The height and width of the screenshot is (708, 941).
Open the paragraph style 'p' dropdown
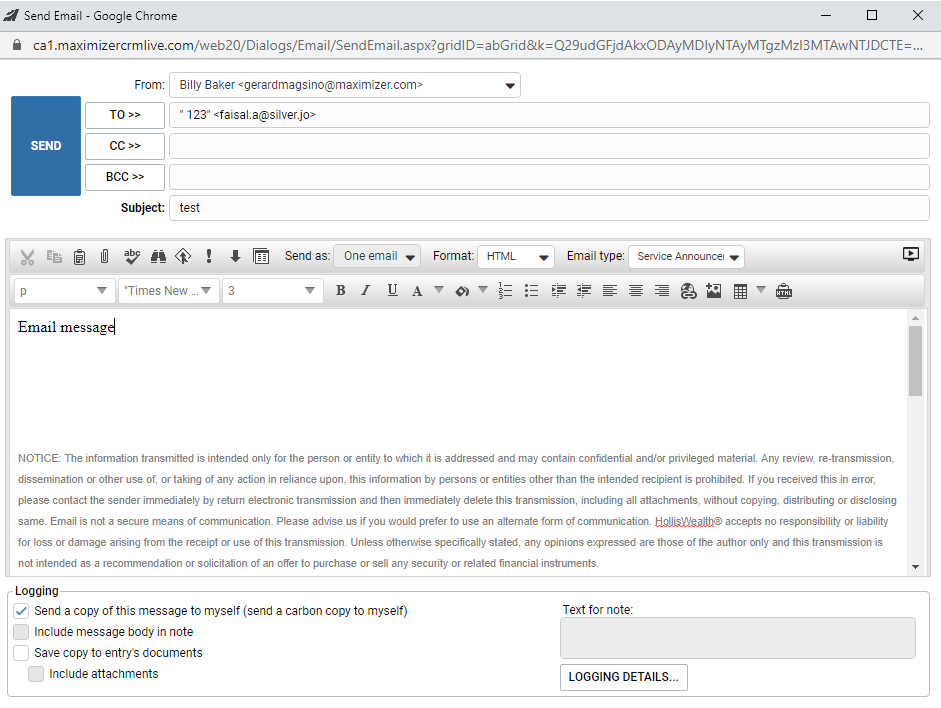(x=64, y=291)
